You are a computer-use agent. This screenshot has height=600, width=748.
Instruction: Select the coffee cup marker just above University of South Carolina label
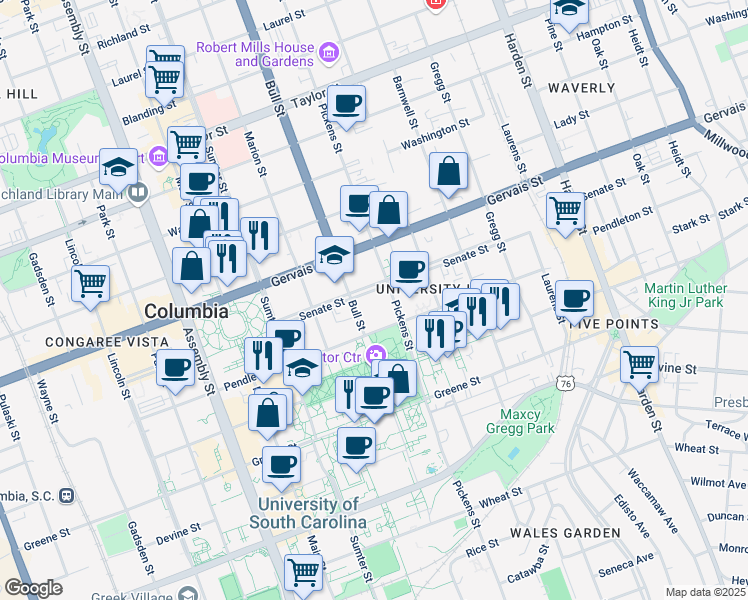tap(281, 466)
